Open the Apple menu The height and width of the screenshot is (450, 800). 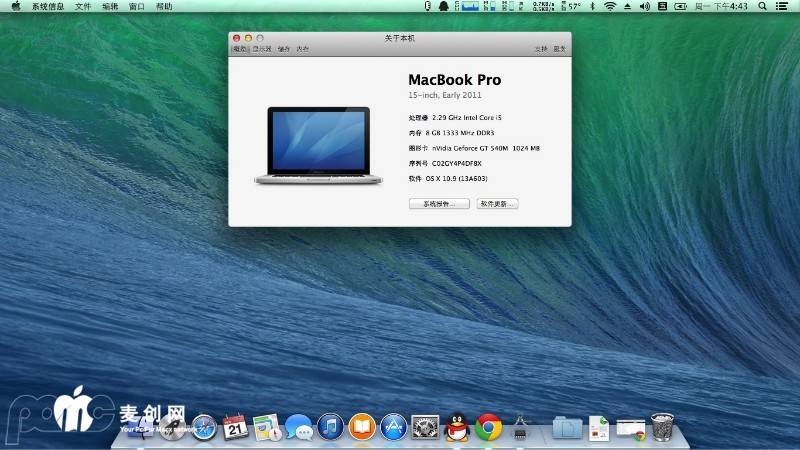(16, 6)
